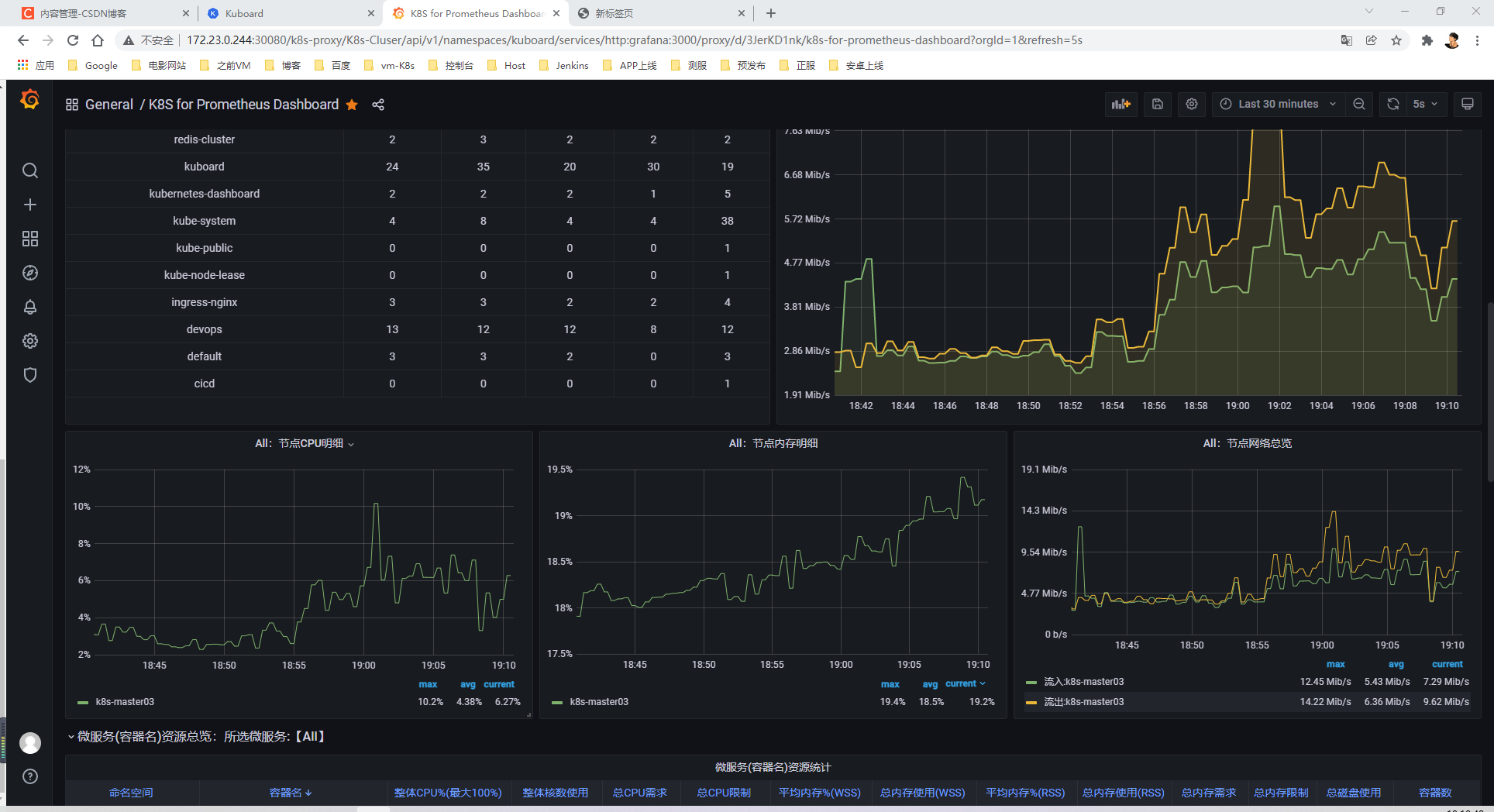The width and height of the screenshot is (1494, 812).
Task: Click the Add panel icon
Action: [x=1121, y=104]
